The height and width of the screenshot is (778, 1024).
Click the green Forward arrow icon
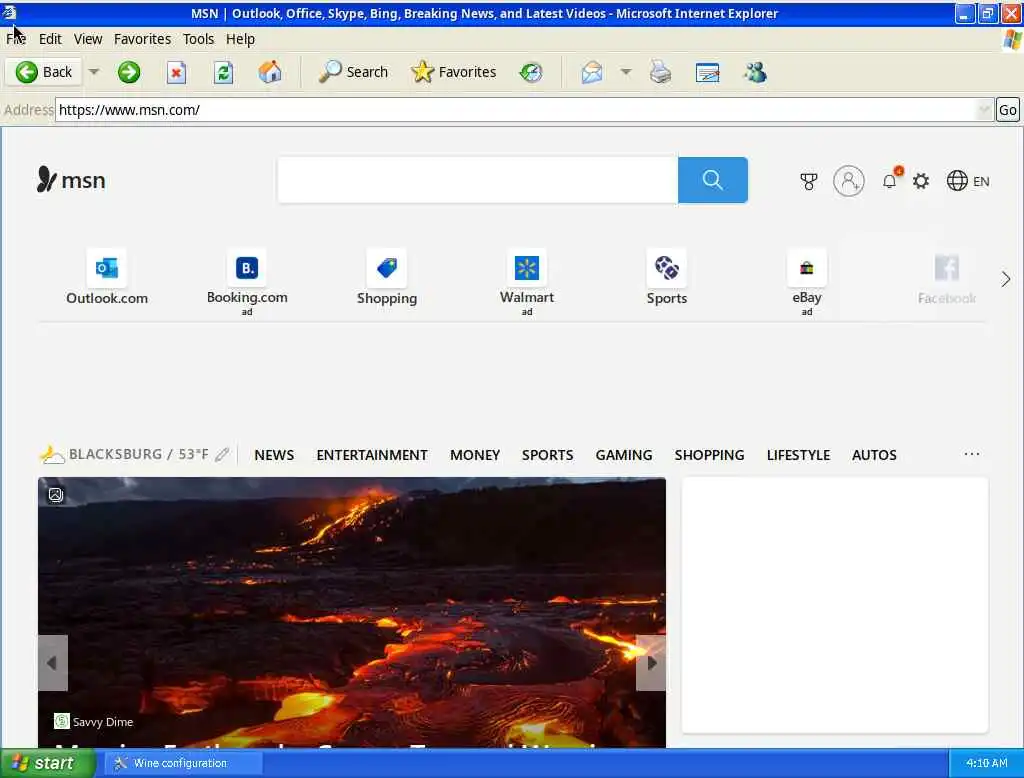pos(129,72)
